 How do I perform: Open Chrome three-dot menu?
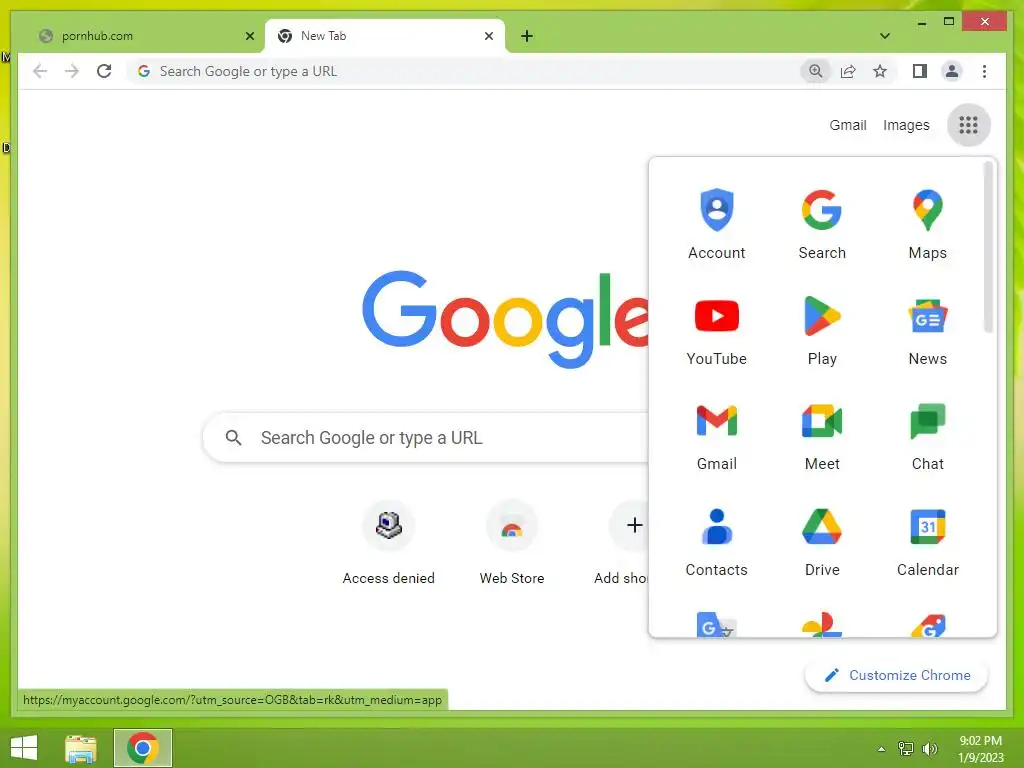[x=984, y=71]
